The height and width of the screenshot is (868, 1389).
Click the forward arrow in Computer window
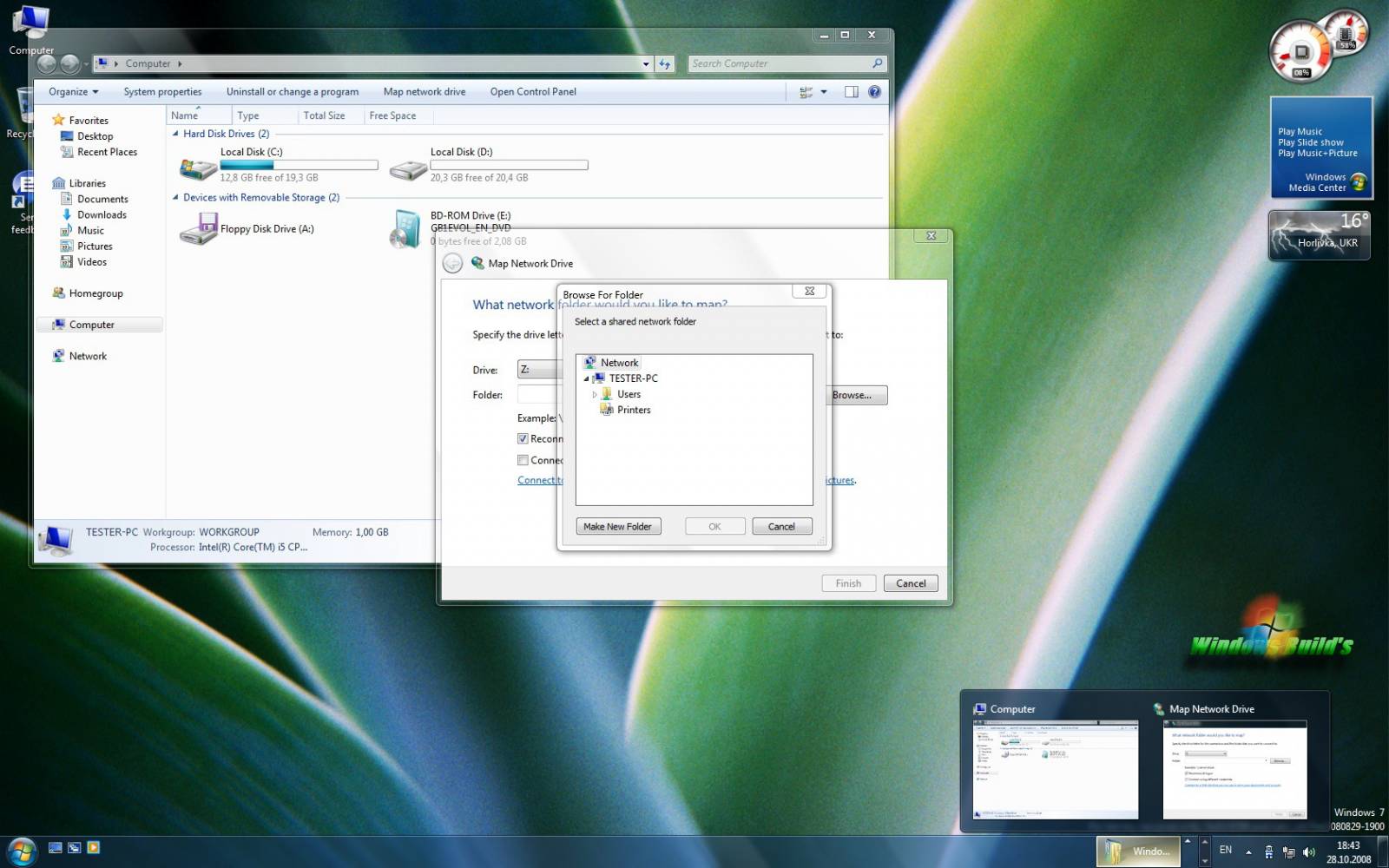coord(69,63)
